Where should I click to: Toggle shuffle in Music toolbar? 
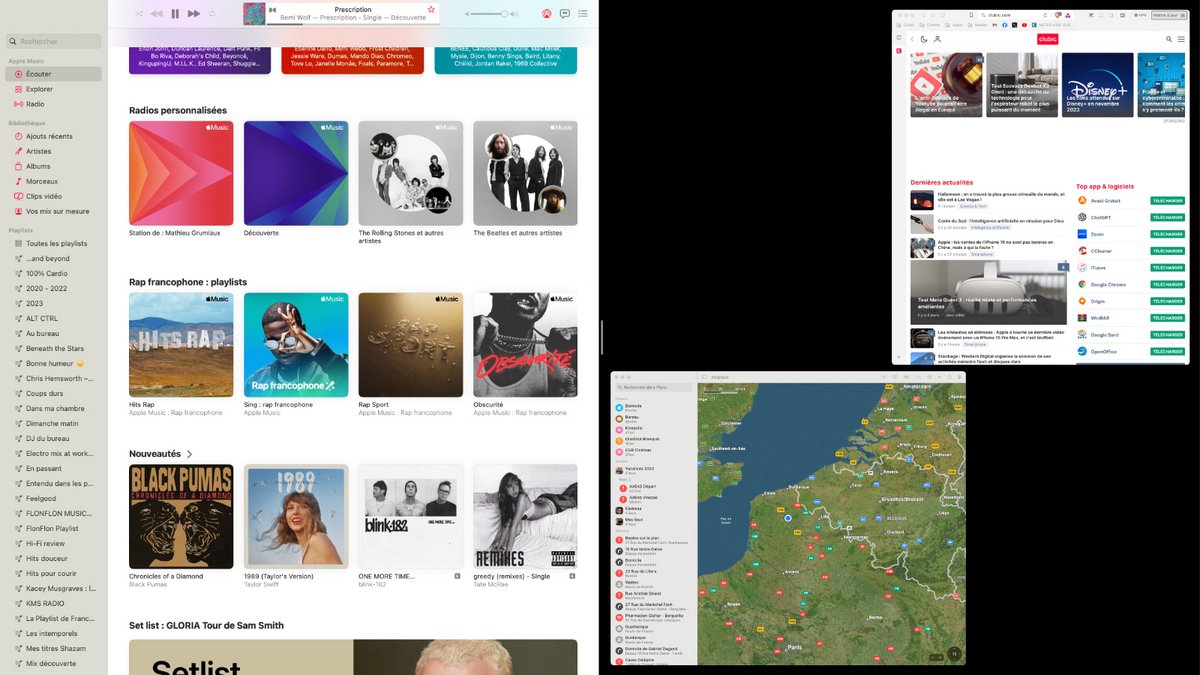(x=138, y=13)
